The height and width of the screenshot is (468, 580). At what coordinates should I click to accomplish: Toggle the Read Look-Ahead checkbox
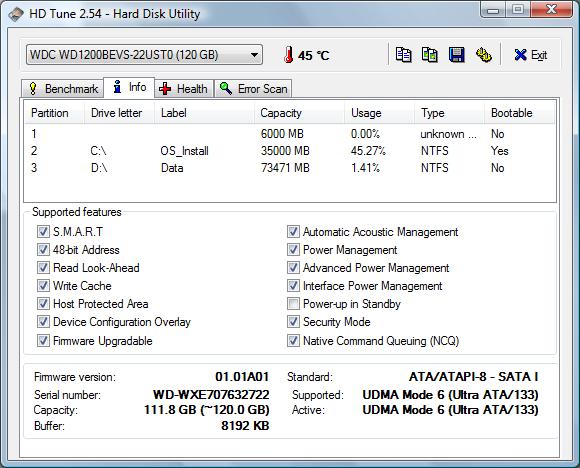pyautogui.click(x=43, y=267)
